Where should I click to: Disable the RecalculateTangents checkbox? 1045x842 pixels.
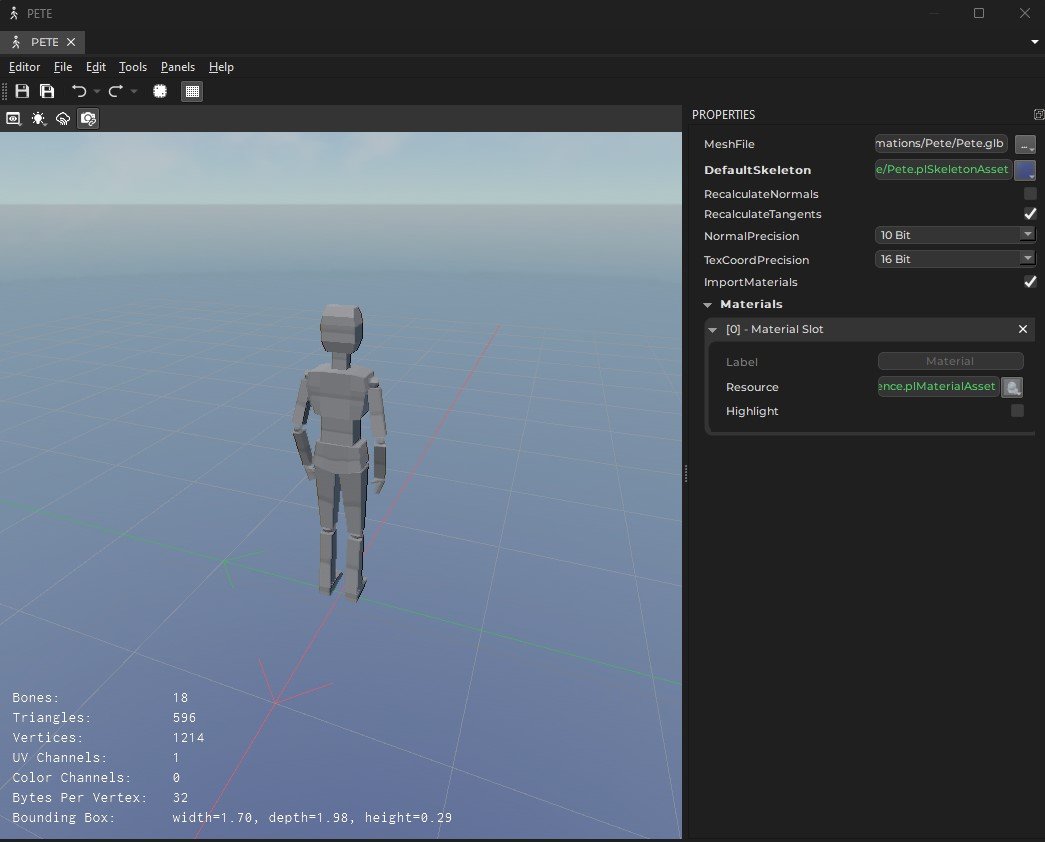point(1029,213)
